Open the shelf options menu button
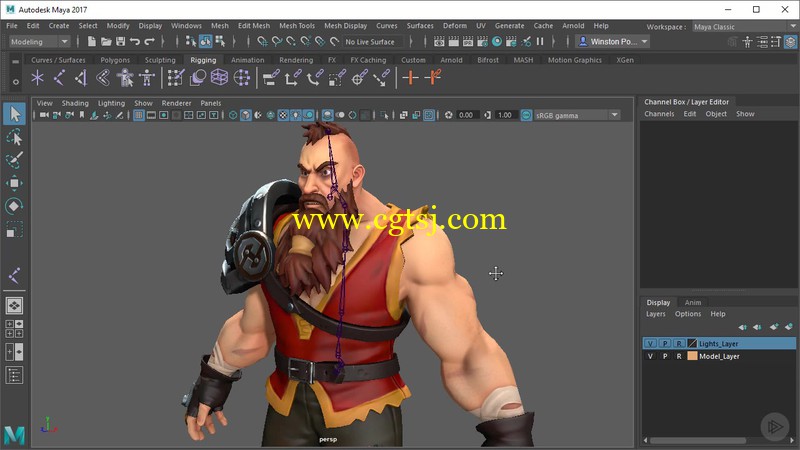800x450 pixels. click(15, 82)
